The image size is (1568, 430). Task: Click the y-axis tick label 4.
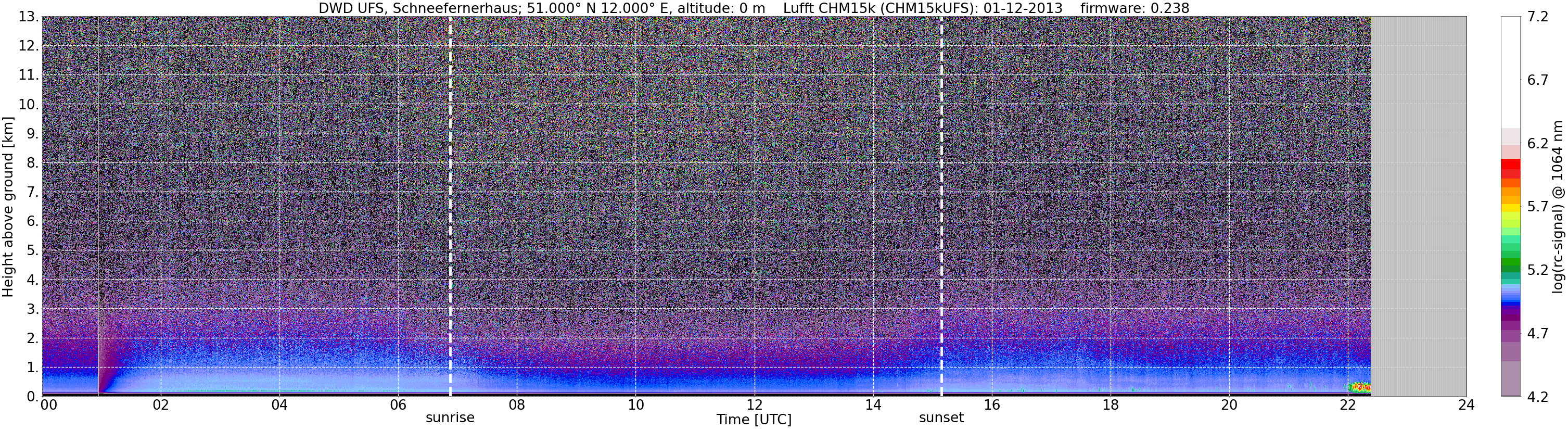pos(32,280)
